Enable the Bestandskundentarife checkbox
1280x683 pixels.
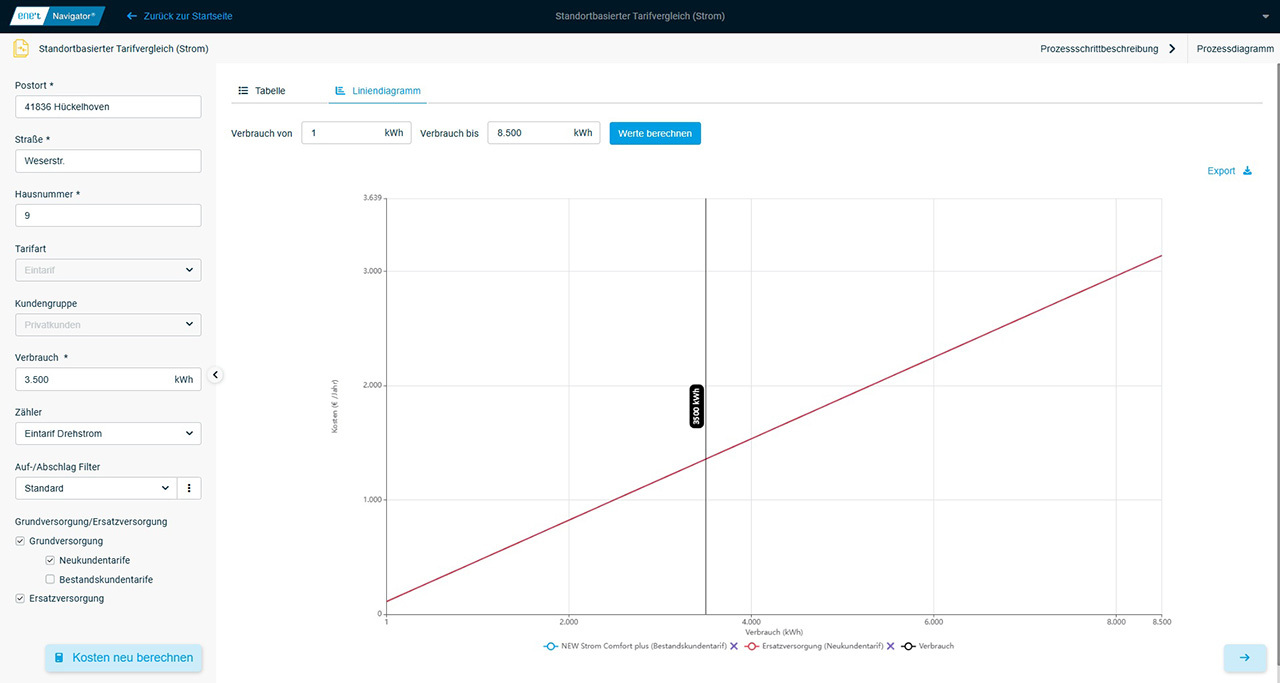(50, 579)
